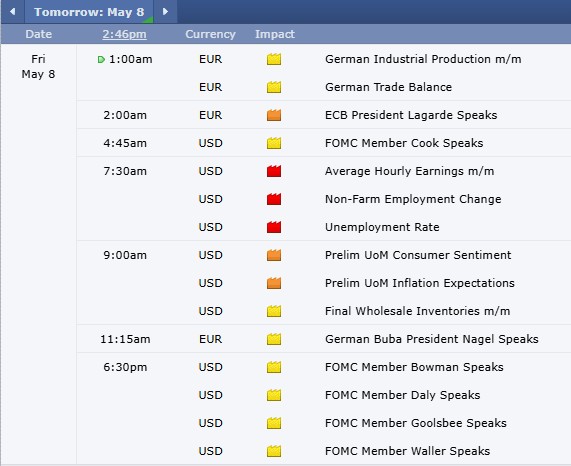Open ECB President Lagarde Speaks event
Screen dimensions: 571x466
411,115
